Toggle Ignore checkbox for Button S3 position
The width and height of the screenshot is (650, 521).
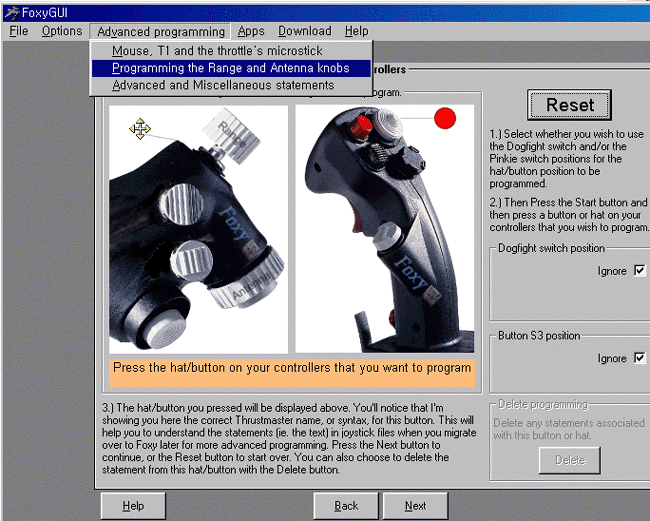click(640, 358)
